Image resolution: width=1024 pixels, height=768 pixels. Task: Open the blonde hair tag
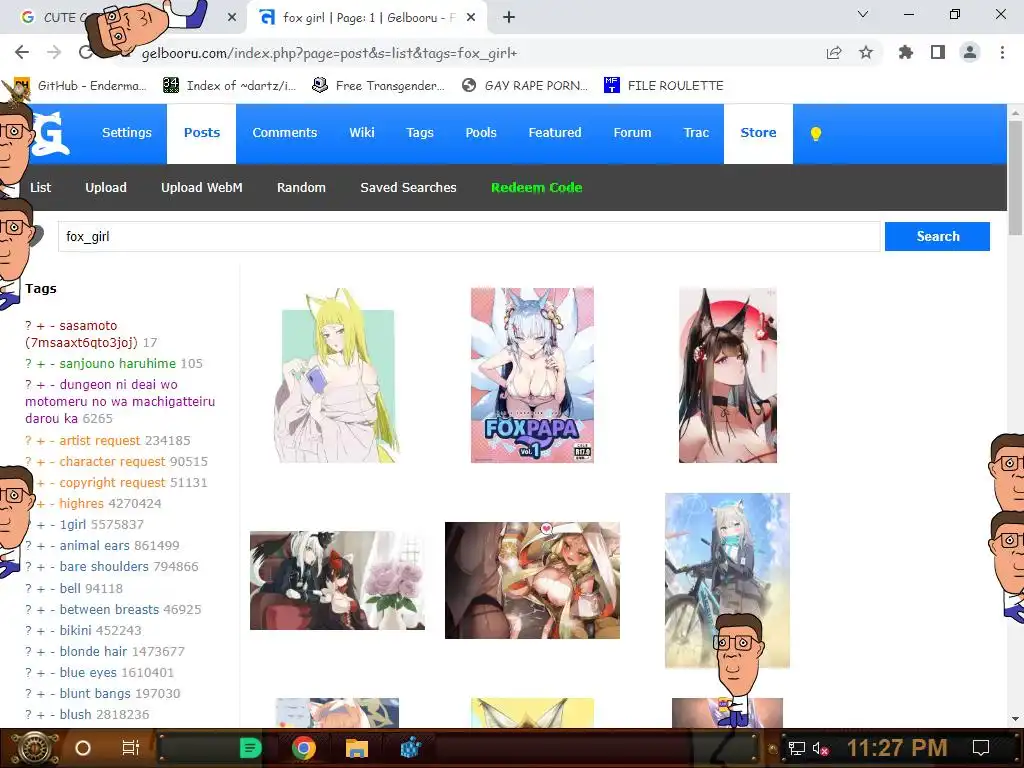pos(93,651)
